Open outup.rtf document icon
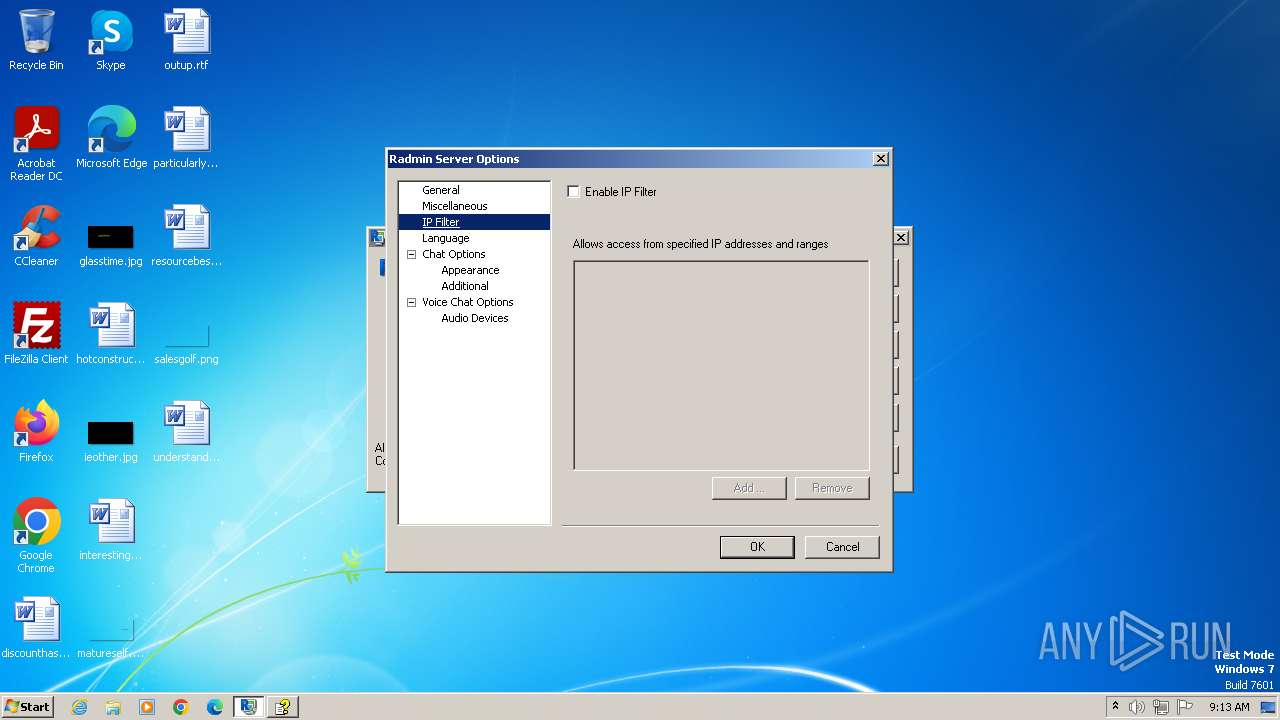1280x720 pixels. pyautogui.click(x=186, y=40)
